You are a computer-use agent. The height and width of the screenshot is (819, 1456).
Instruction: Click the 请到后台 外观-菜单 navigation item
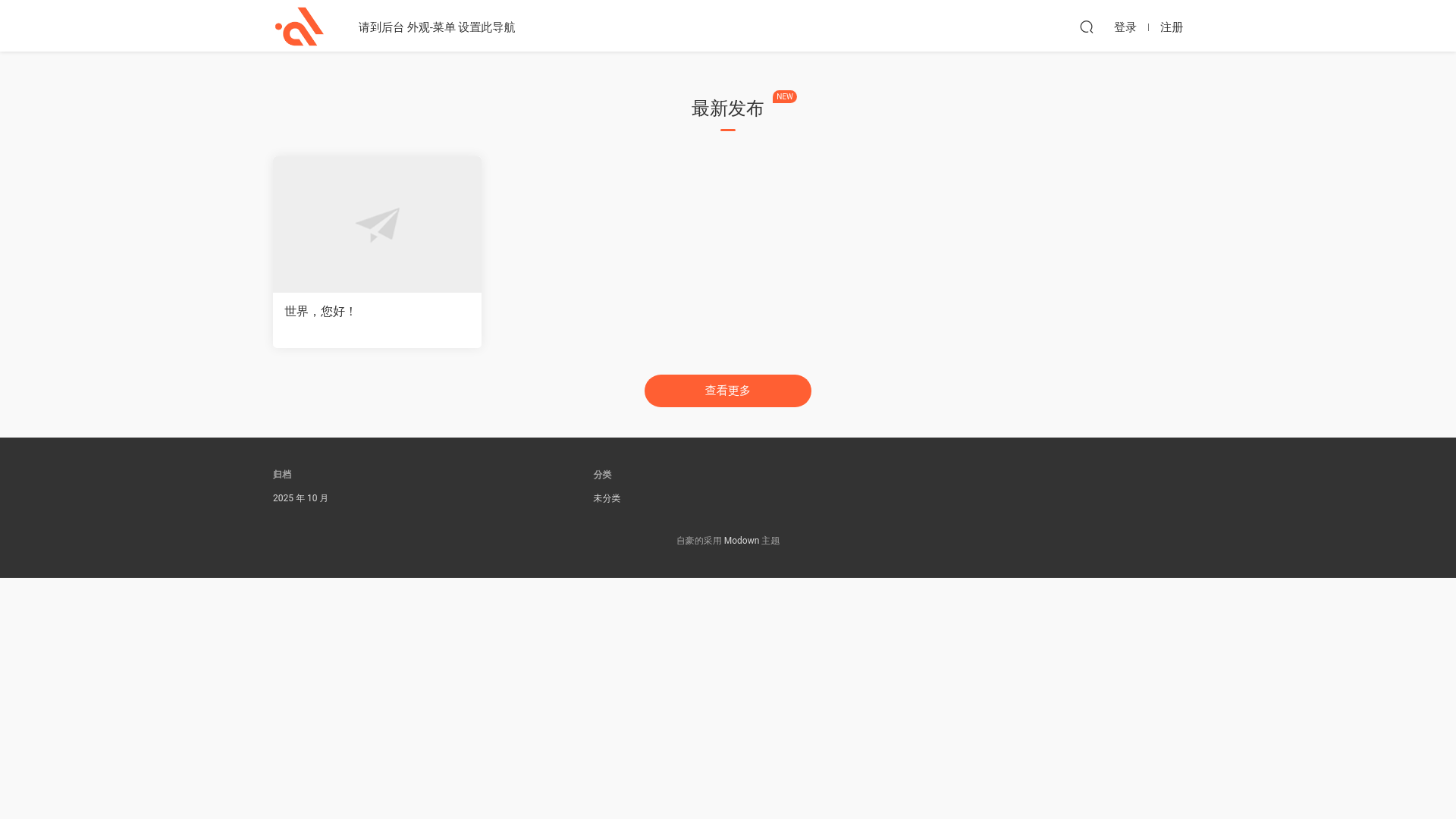click(436, 27)
